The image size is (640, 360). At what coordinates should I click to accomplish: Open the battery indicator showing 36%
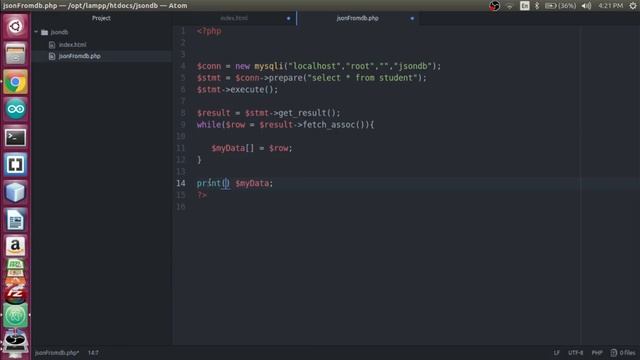[x=560, y=6]
